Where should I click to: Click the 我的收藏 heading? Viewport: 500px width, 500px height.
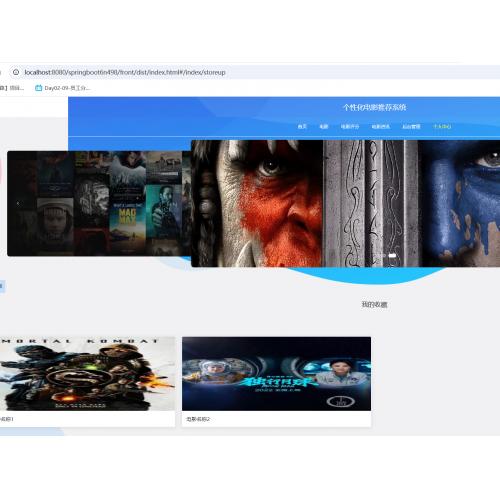(374, 304)
